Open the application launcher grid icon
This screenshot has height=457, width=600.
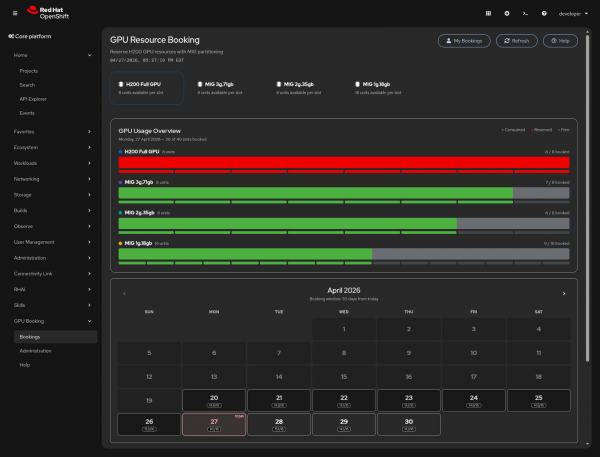coord(488,13)
